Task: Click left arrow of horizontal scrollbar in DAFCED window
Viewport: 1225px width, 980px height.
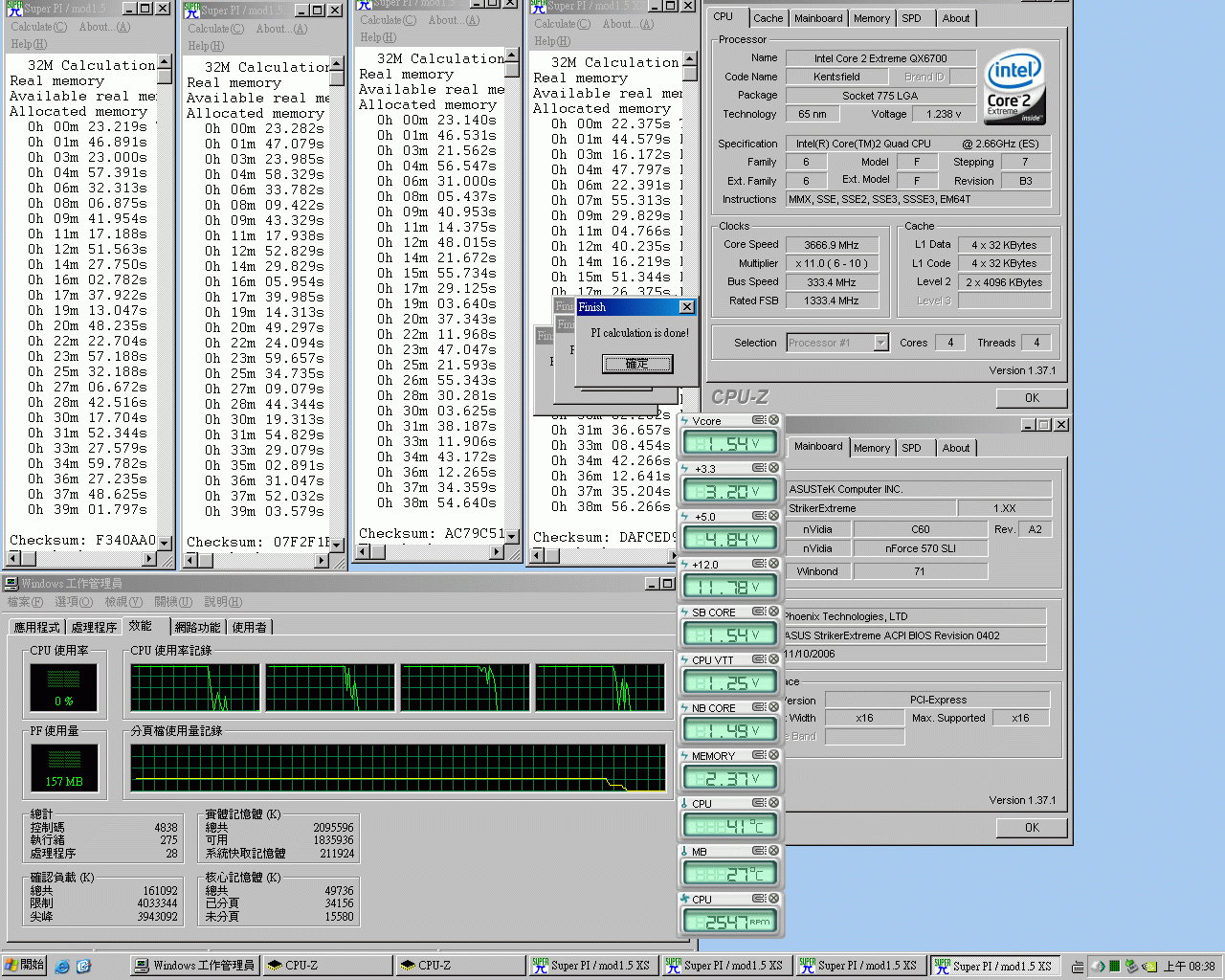Action: pyautogui.click(x=536, y=556)
